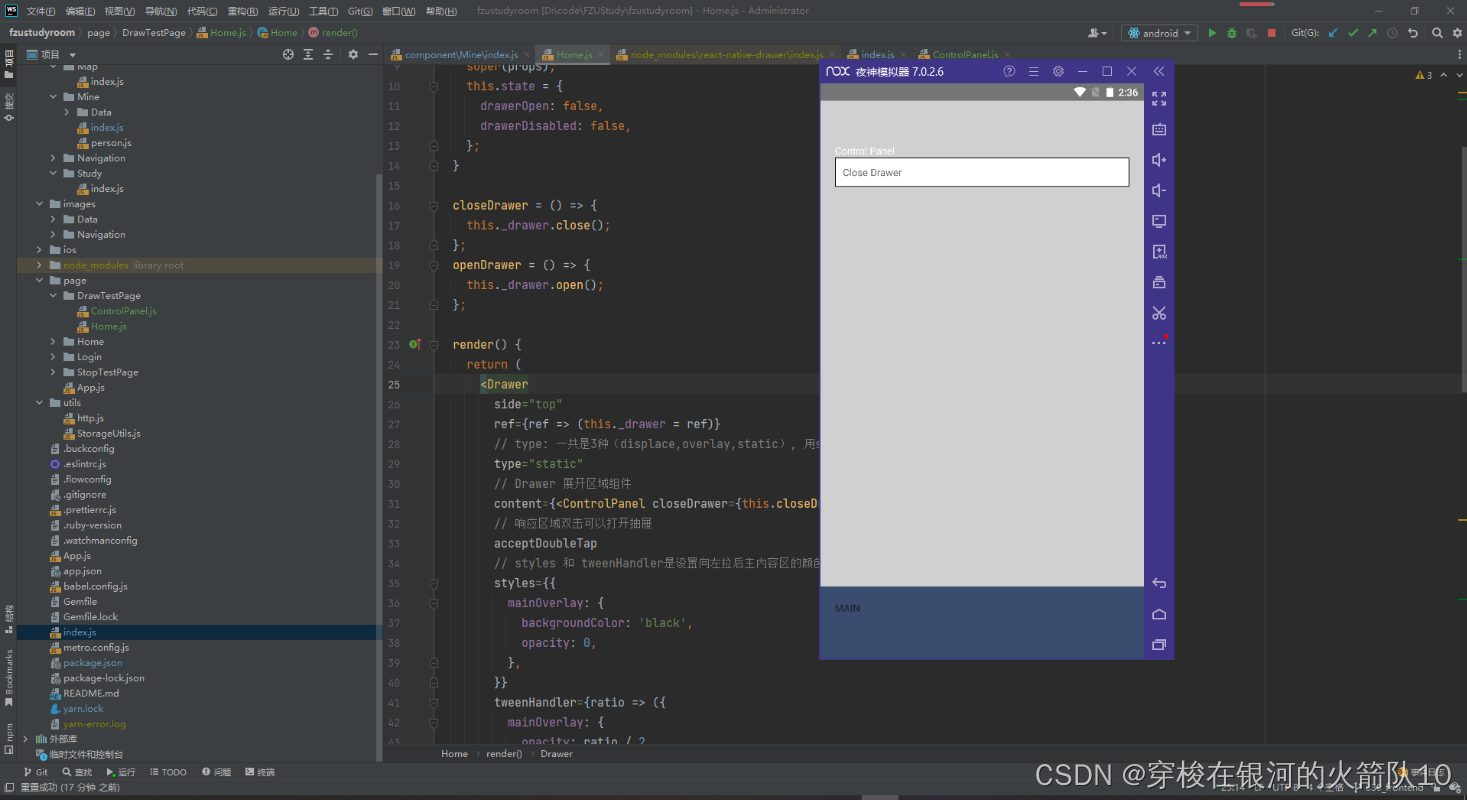Stop the running process with red square
Screen dimensions: 1467x800
click(1271, 33)
